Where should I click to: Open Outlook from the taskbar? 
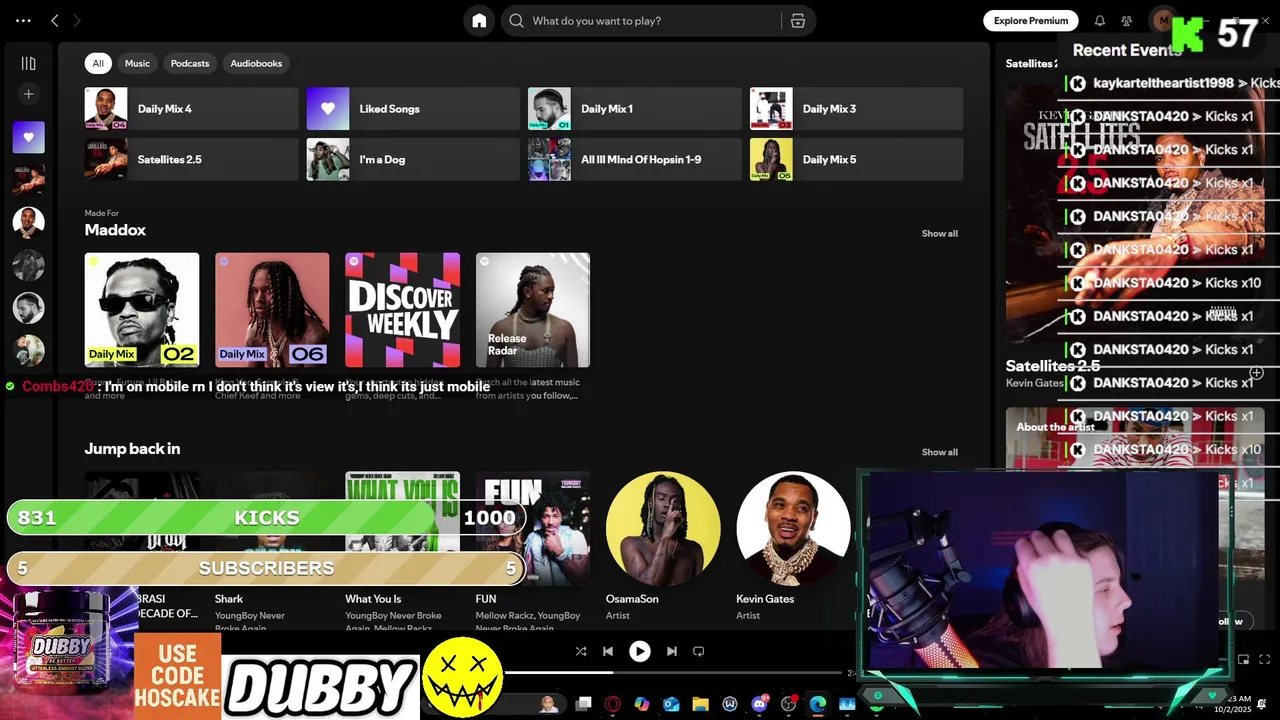(x=671, y=704)
